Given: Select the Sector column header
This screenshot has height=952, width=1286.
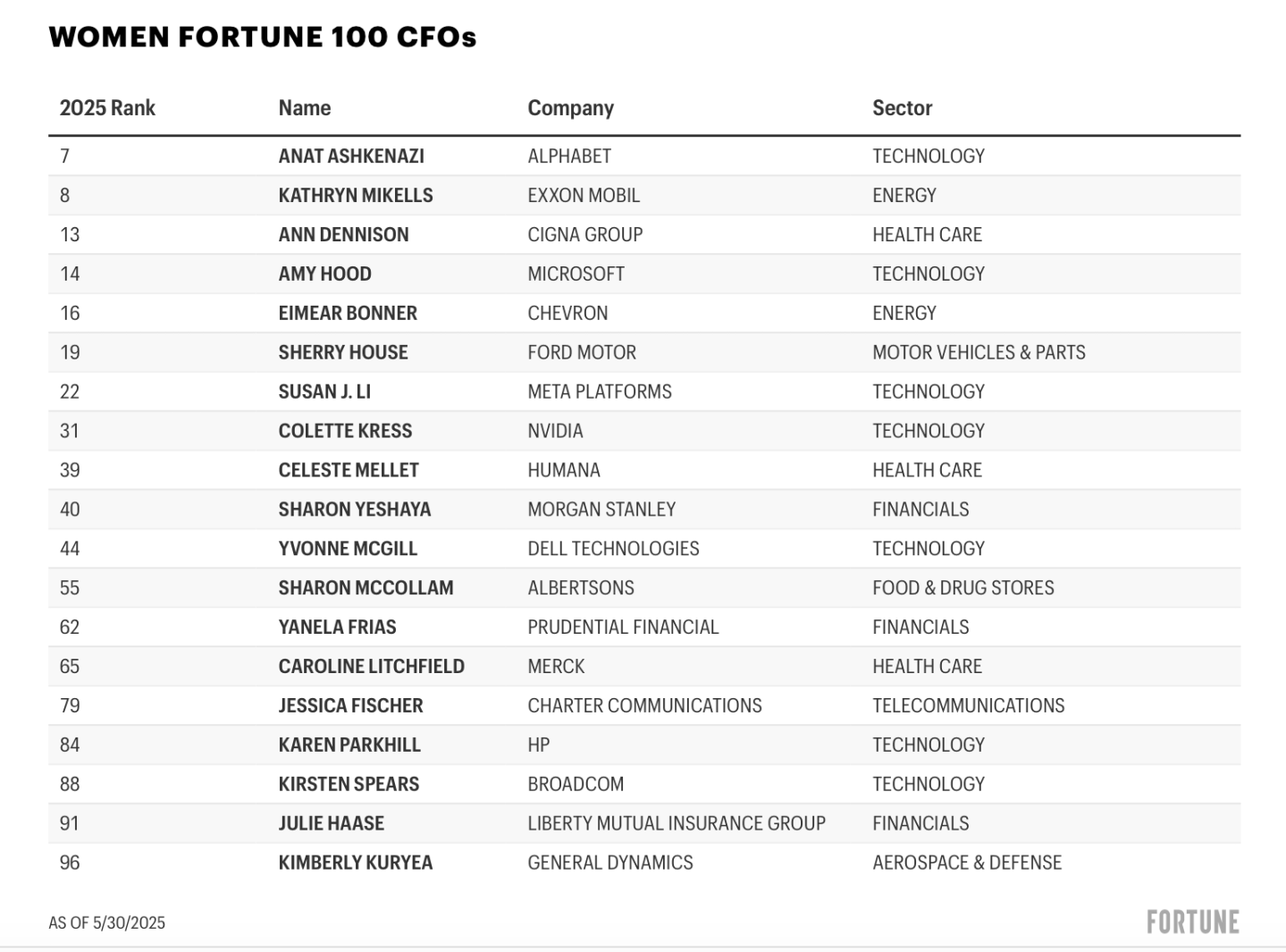Looking at the screenshot, I should tap(902, 108).
